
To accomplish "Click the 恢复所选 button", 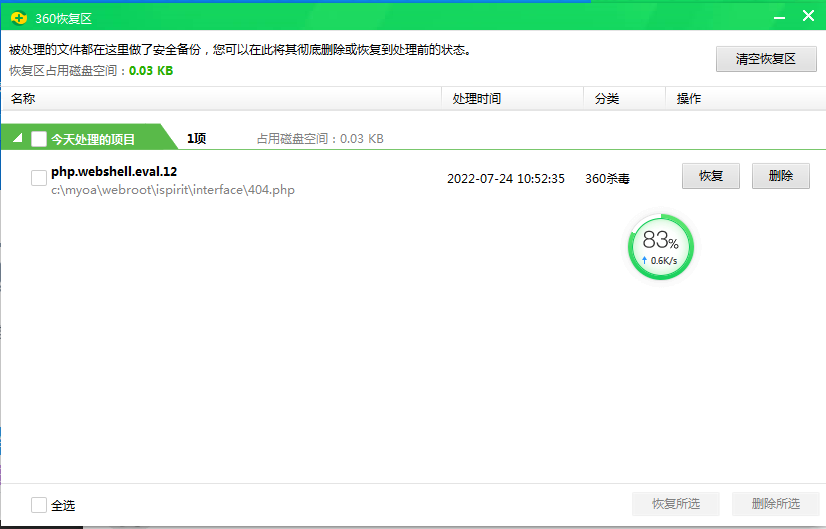I will 676,504.
